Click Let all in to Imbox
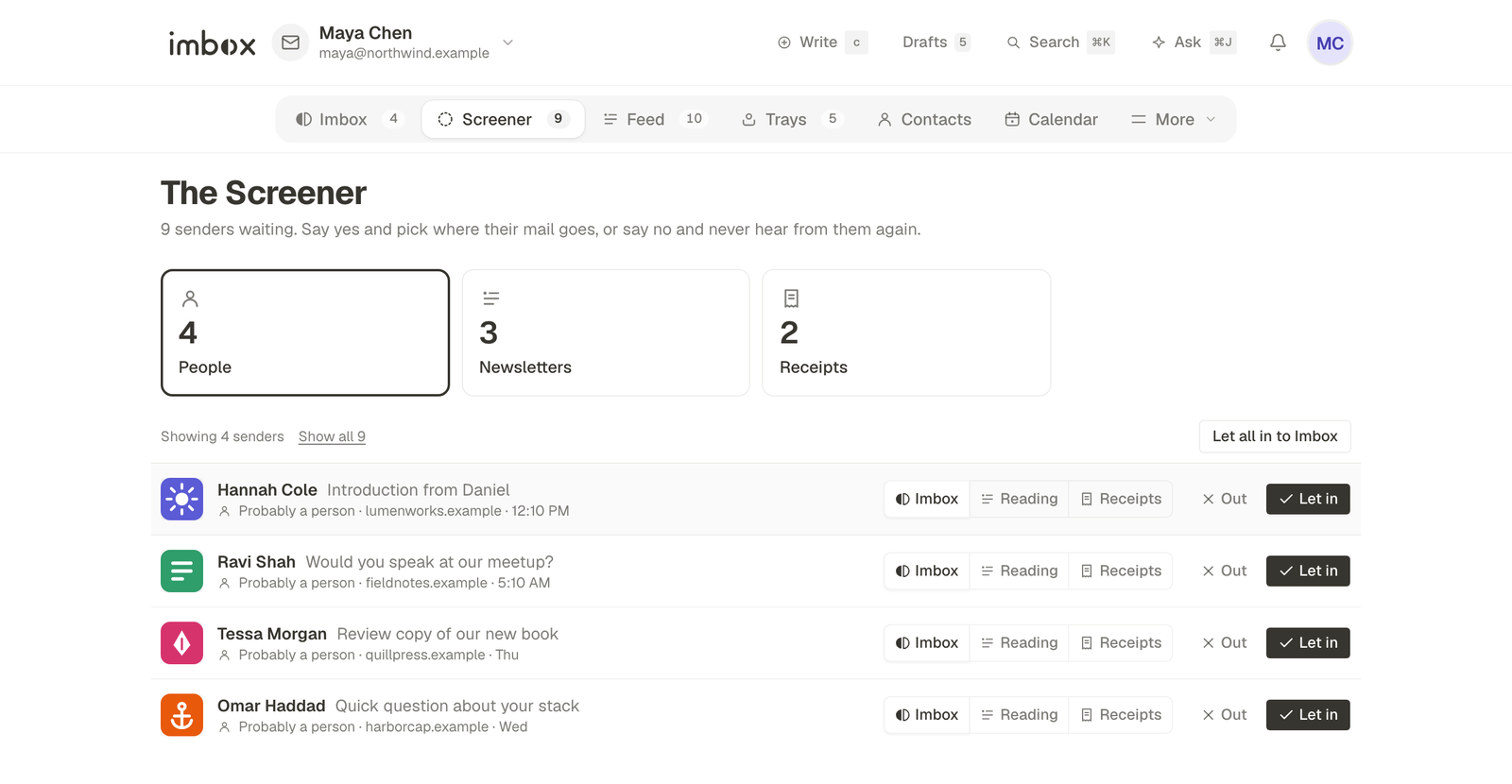Viewport: 1512px width, 784px height. point(1275,436)
